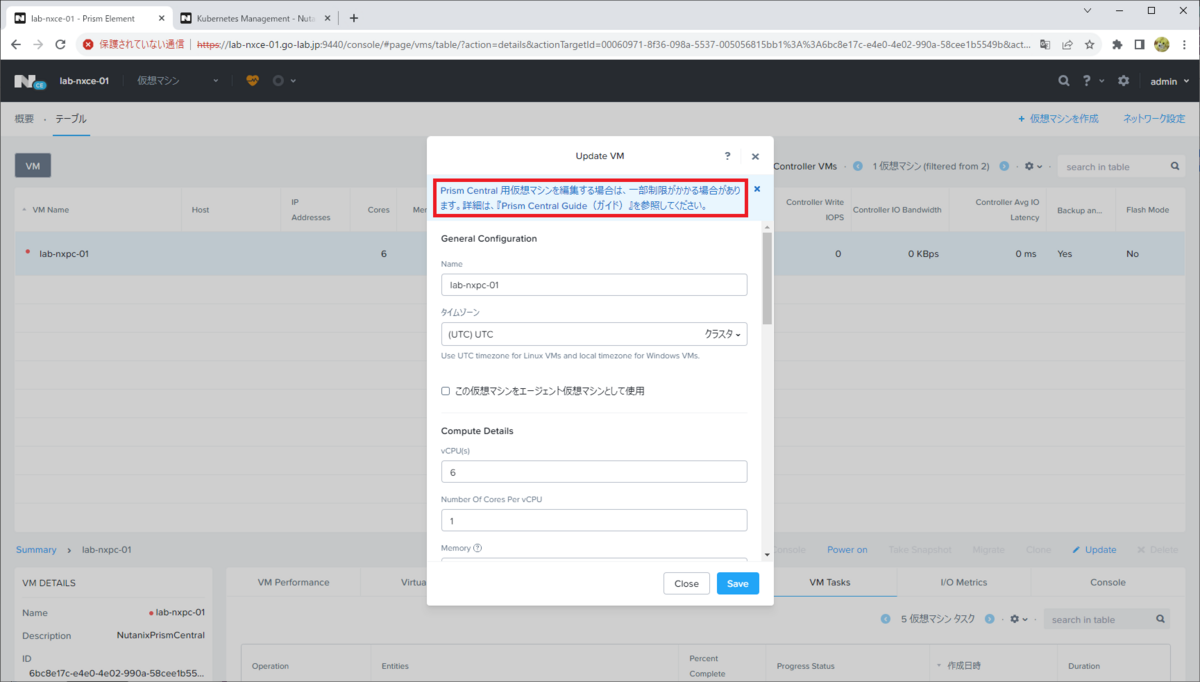
Task: Click the Memory help question mark icon
Action: tap(477, 548)
